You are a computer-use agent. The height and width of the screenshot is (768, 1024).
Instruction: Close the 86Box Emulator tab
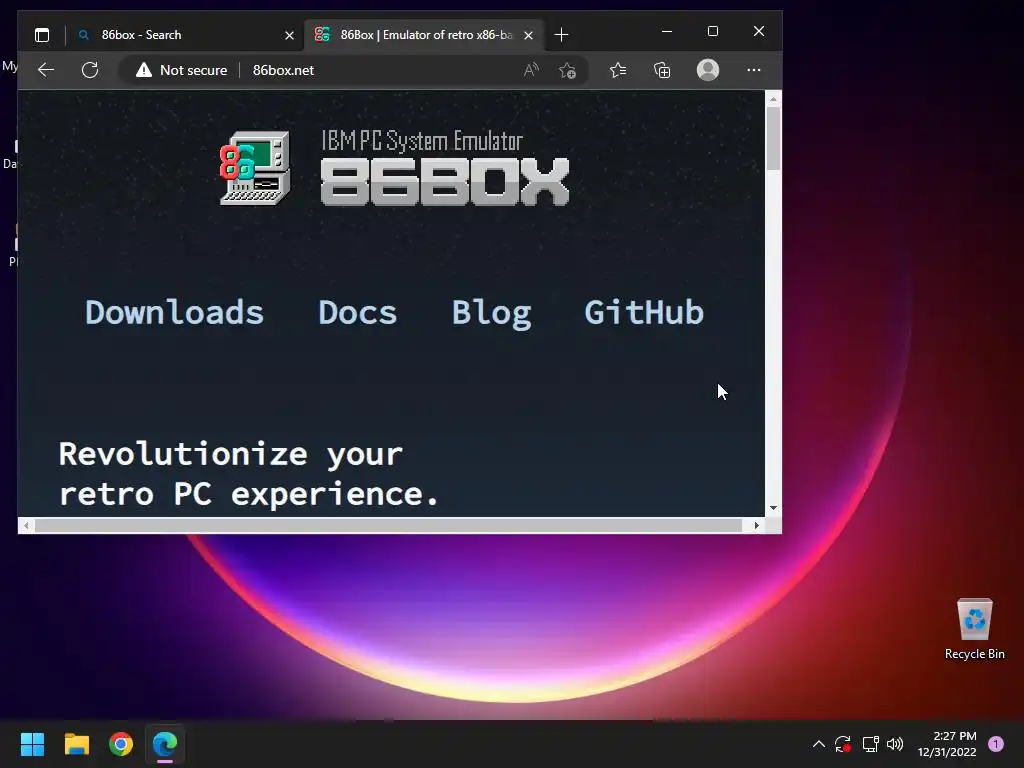528,35
